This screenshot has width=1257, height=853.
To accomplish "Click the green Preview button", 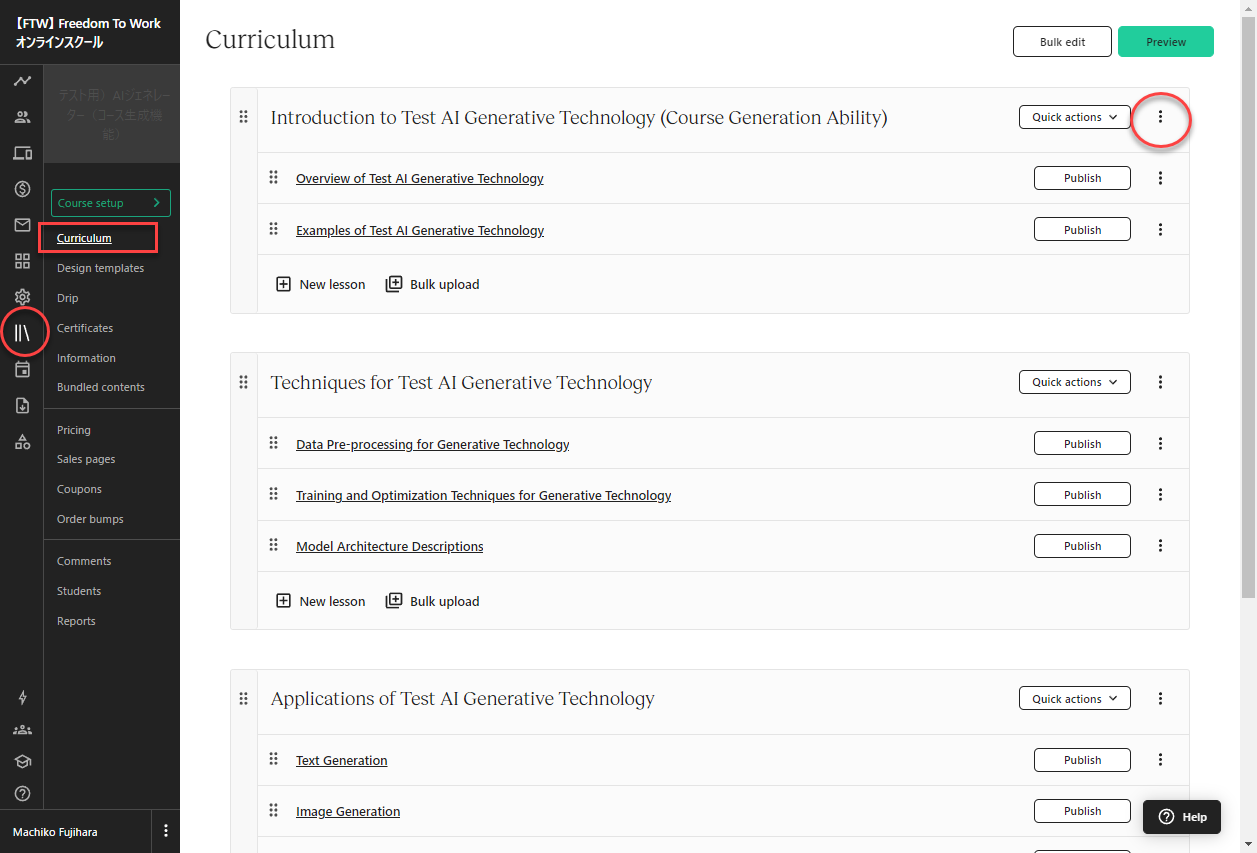I will tap(1165, 42).
